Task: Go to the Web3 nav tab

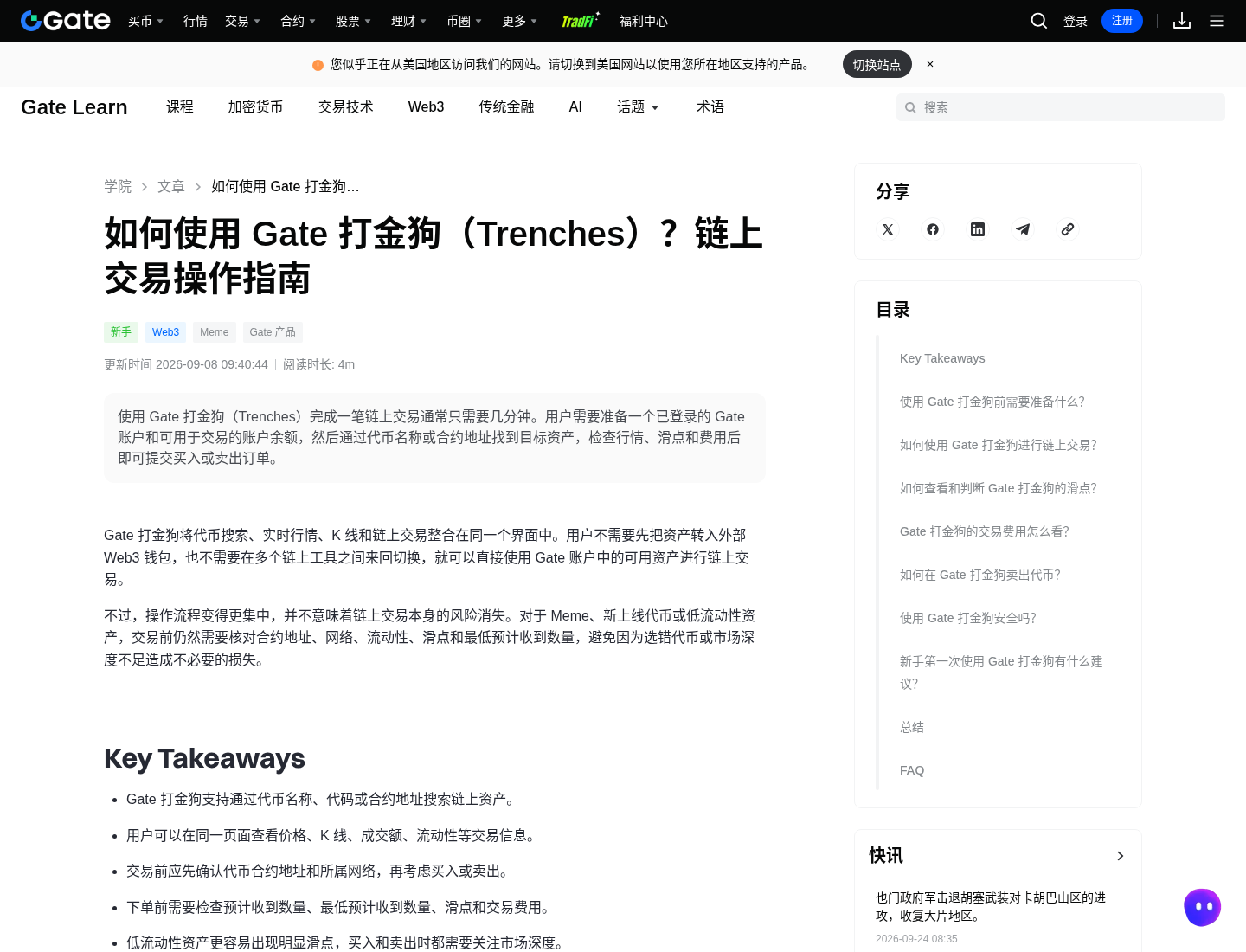Action: [427, 106]
